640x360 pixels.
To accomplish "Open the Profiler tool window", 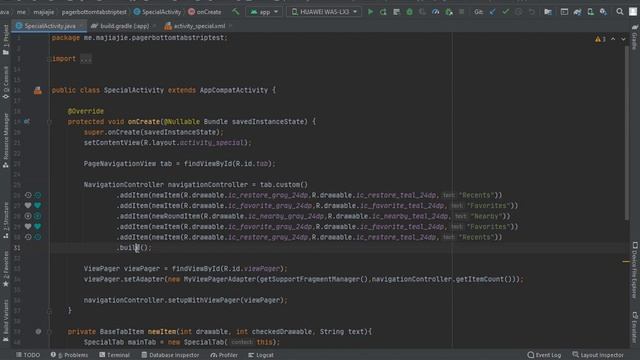I will (224, 355).
